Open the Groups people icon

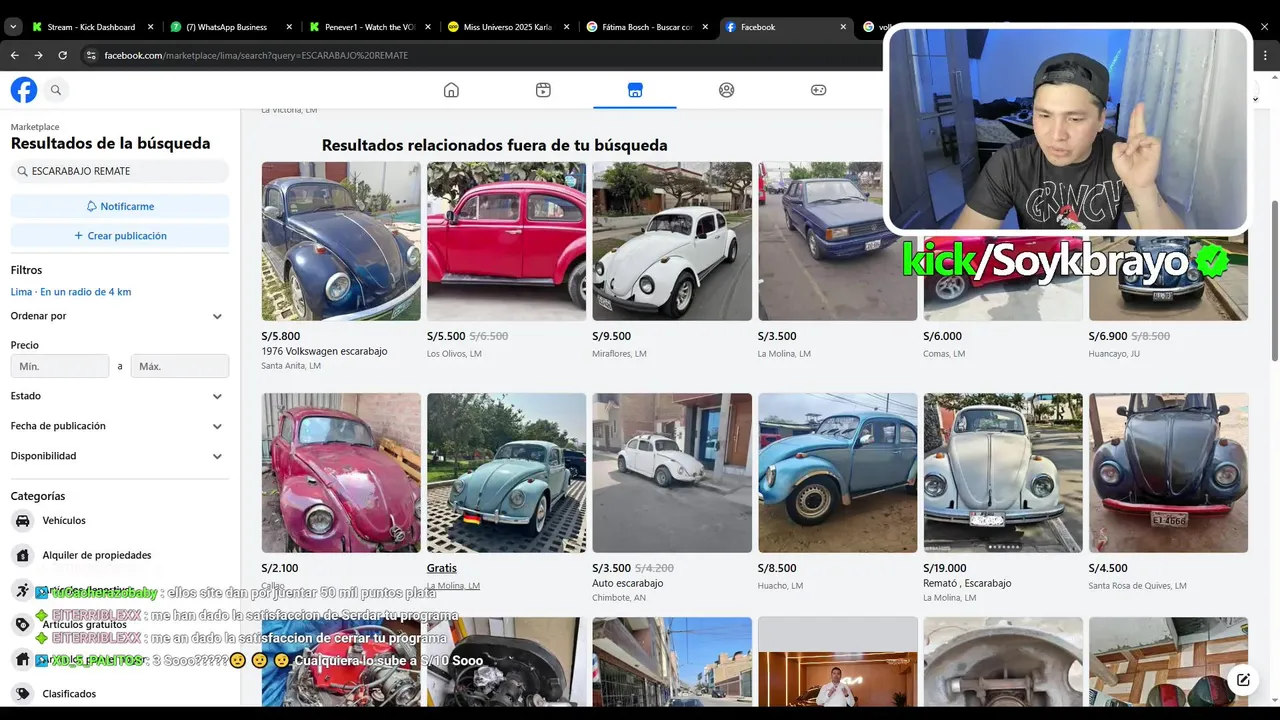click(x=727, y=90)
